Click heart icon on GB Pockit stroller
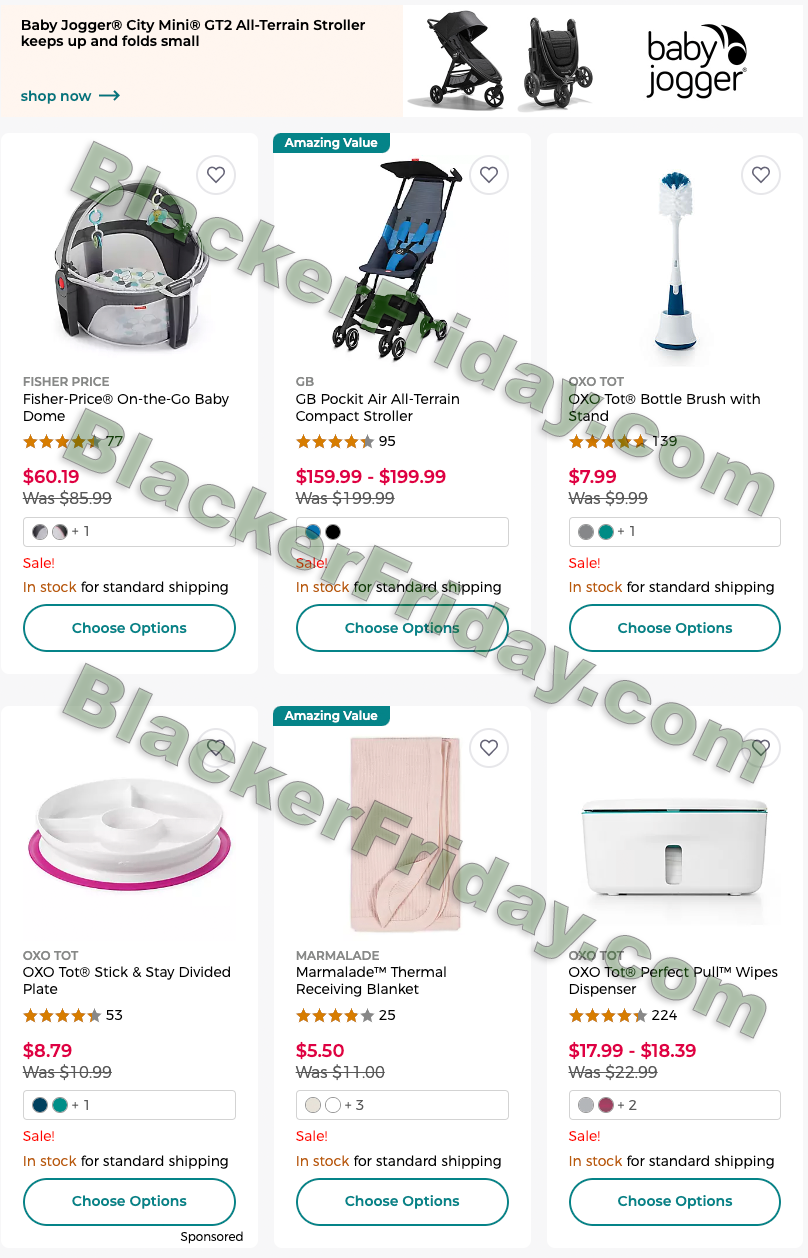Image resolution: width=808 pixels, height=1258 pixels. [x=489, y=175]
